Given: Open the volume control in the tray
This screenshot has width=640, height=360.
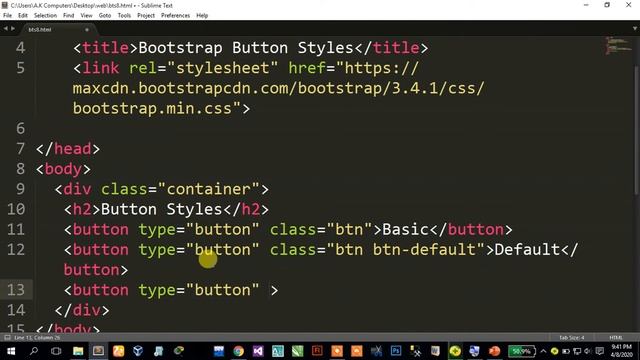Looking at the screenshot, I should click(588, 351).
